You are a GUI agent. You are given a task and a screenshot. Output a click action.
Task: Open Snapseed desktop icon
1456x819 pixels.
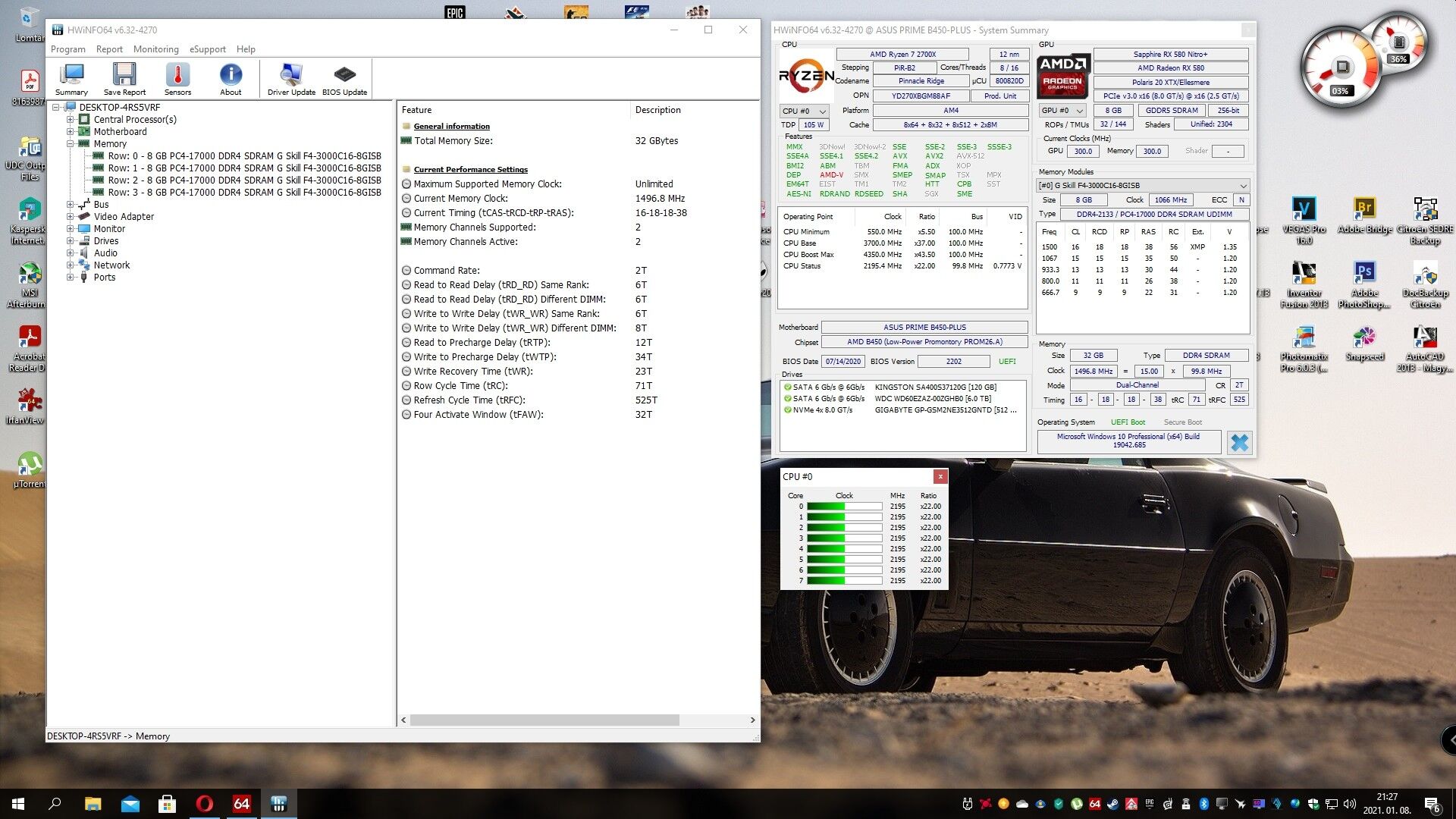tap(1364, 344)
